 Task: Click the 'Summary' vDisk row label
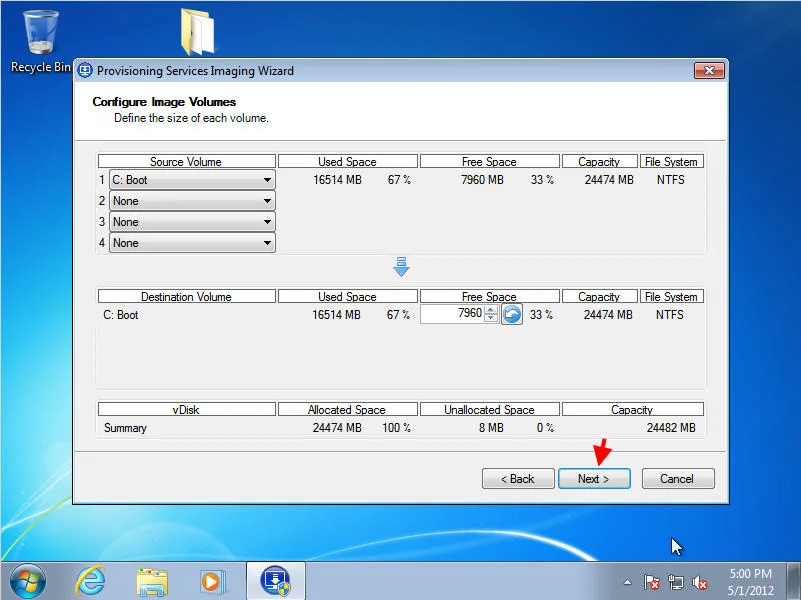[125, 428]
